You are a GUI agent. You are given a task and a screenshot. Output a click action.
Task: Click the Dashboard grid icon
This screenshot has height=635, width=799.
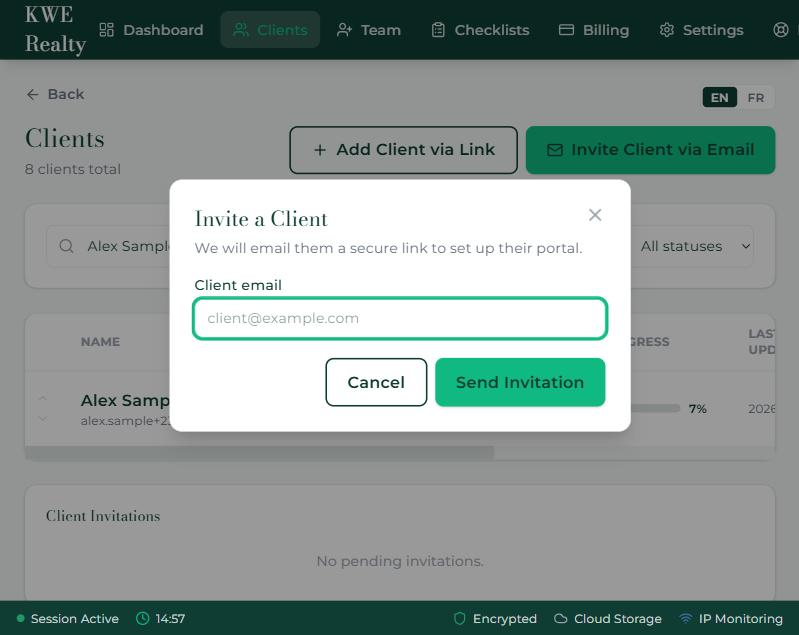(106, 30)
